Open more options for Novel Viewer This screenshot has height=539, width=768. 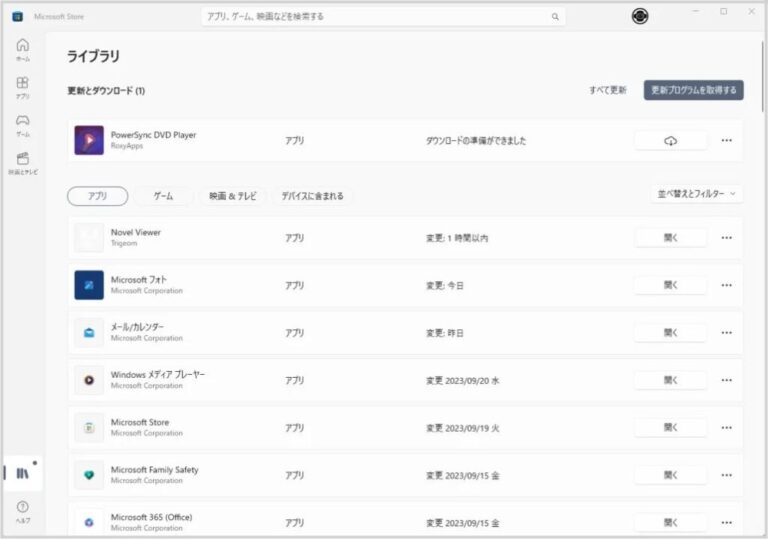pyautogui.click(x=727, y=238)
